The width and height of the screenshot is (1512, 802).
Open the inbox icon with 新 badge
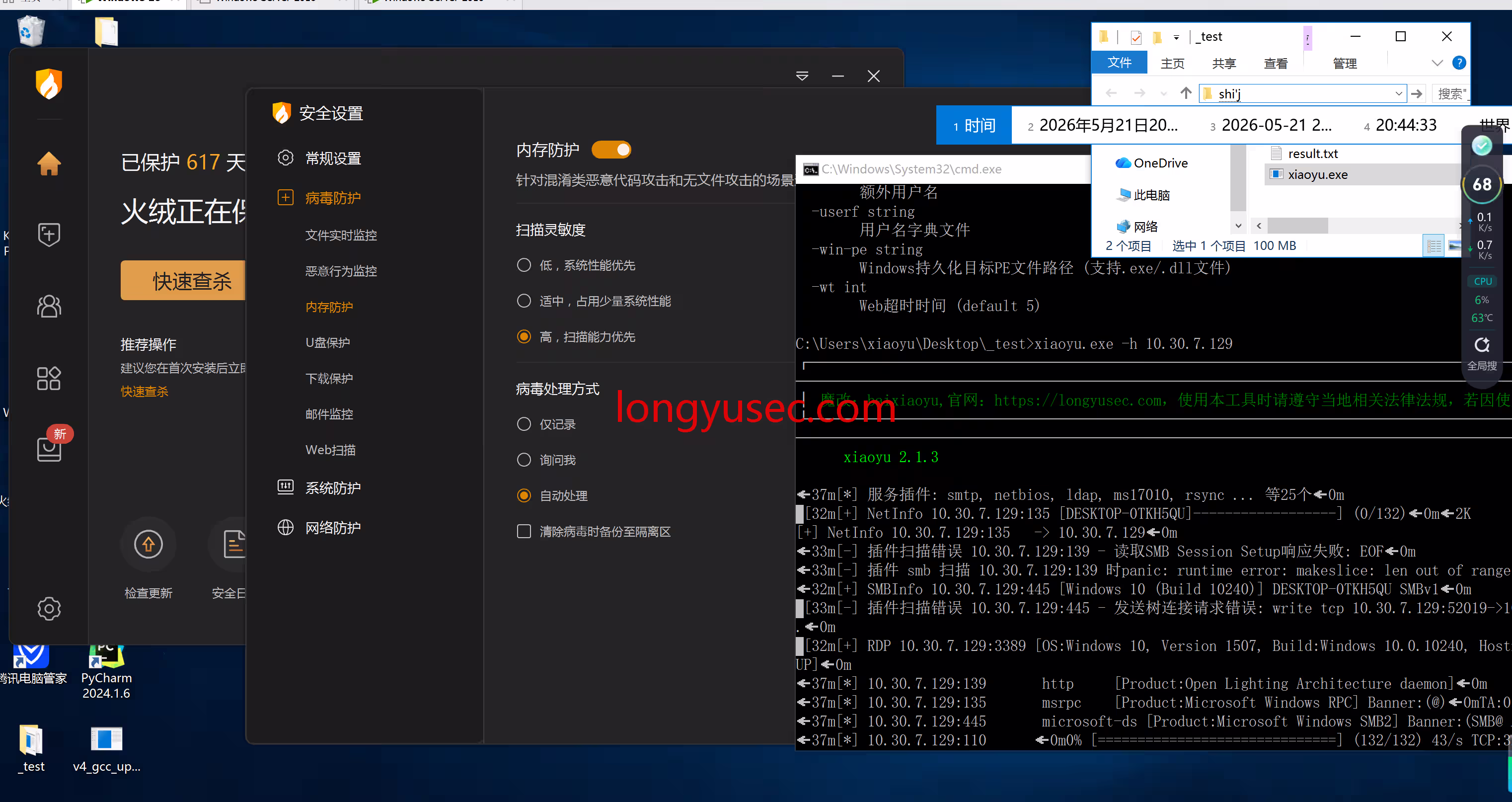click(49, 449)
